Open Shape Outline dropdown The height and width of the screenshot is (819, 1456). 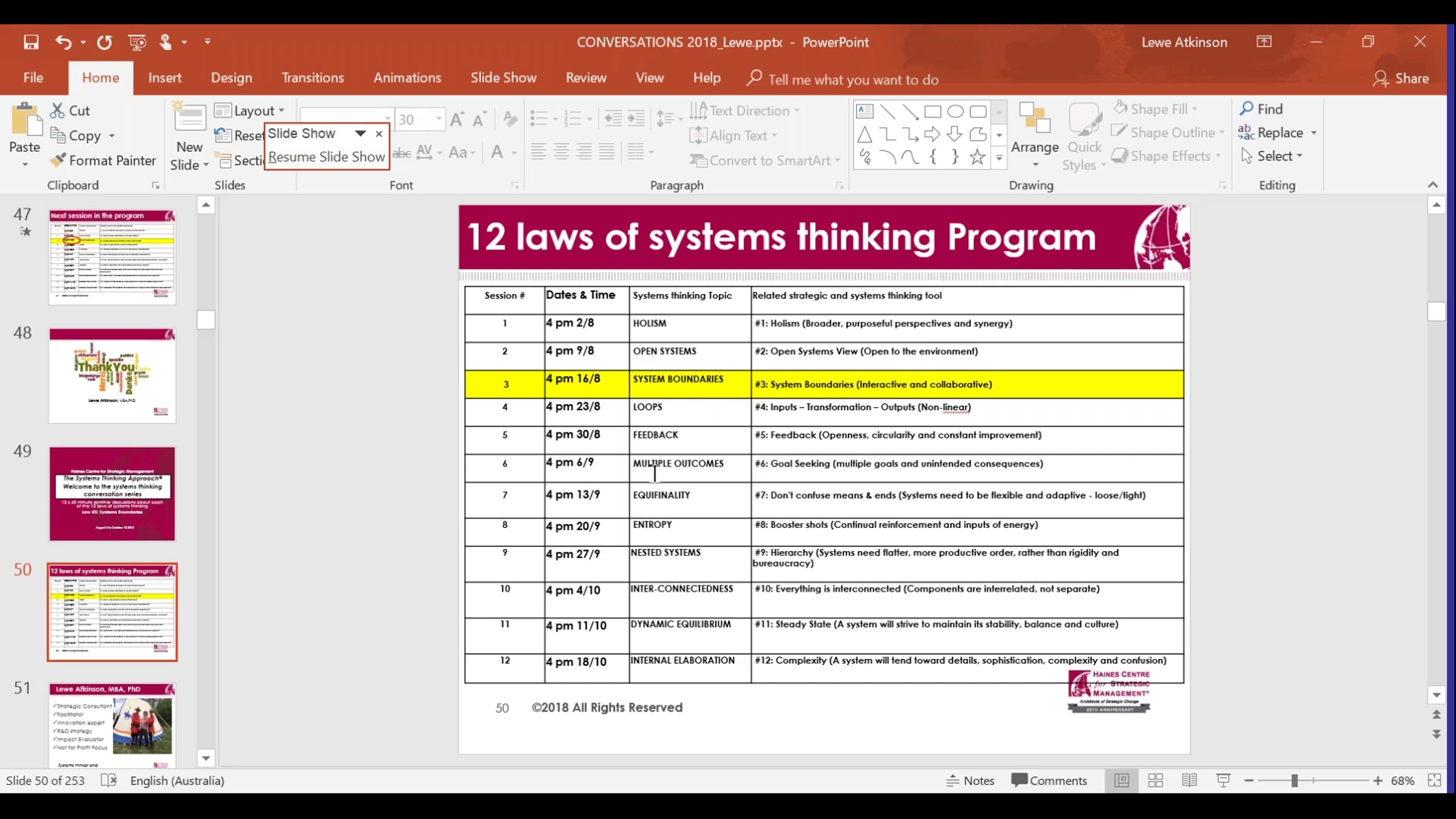click(x=1168, y=132)
